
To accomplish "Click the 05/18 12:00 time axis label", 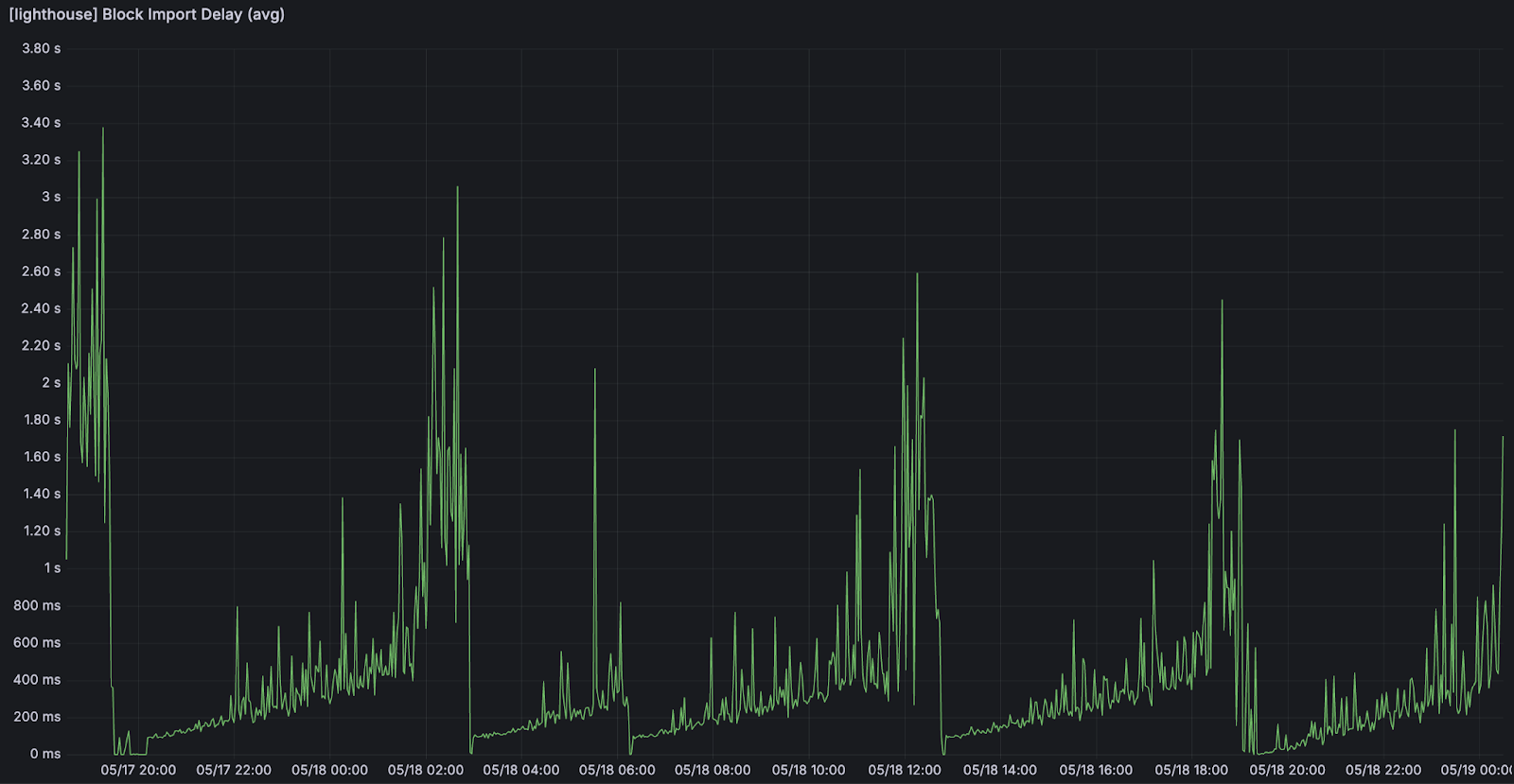I will [905, 770].
